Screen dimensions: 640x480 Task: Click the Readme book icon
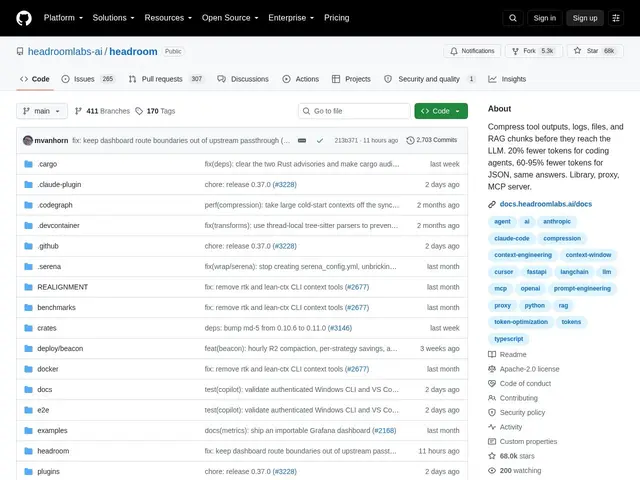pos(492,354)
